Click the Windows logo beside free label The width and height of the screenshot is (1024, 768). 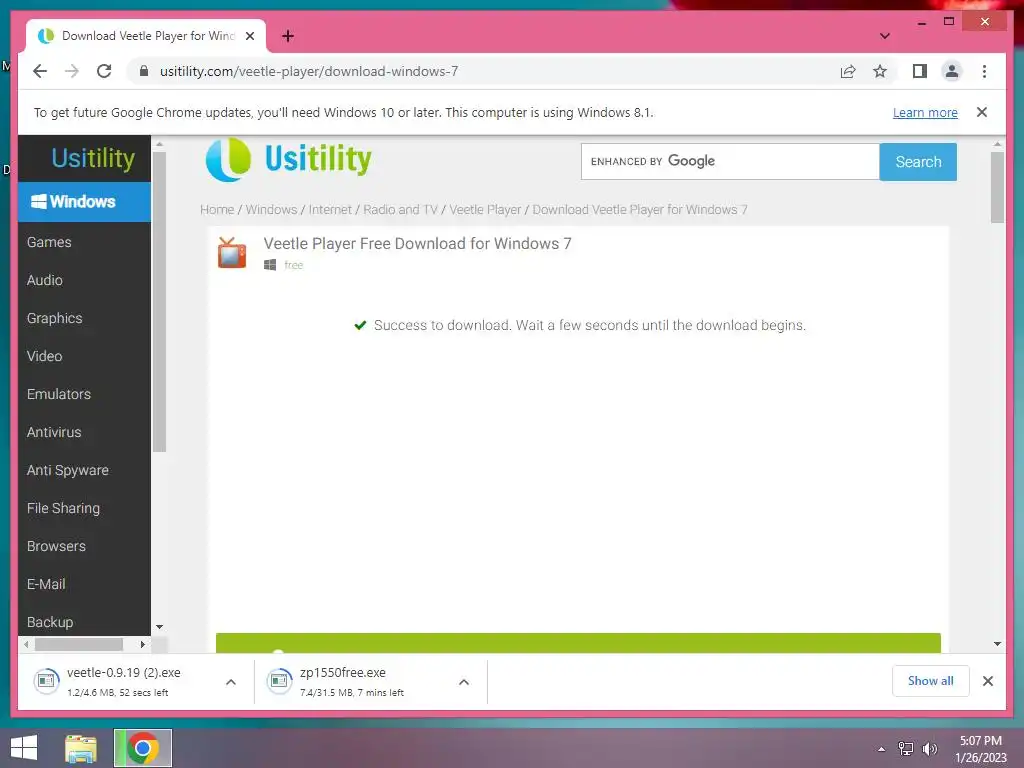[x=270, y=264]
